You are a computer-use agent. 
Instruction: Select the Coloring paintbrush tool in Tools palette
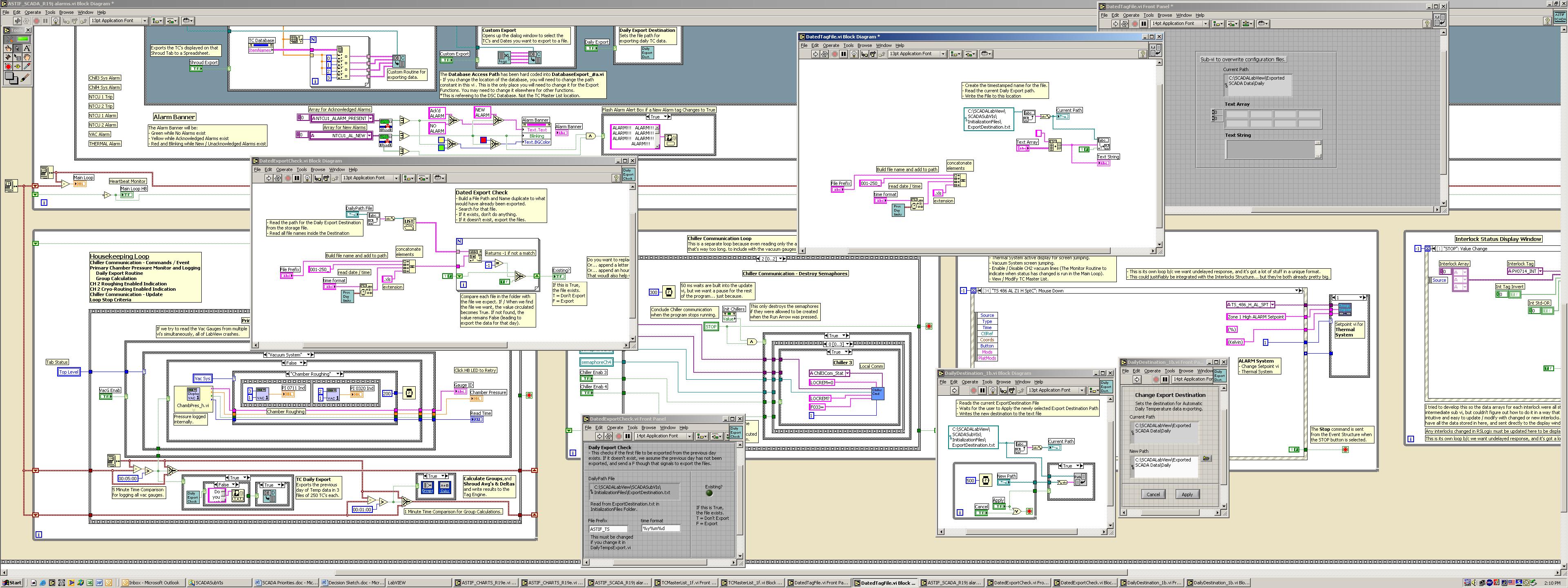(26, 78)
